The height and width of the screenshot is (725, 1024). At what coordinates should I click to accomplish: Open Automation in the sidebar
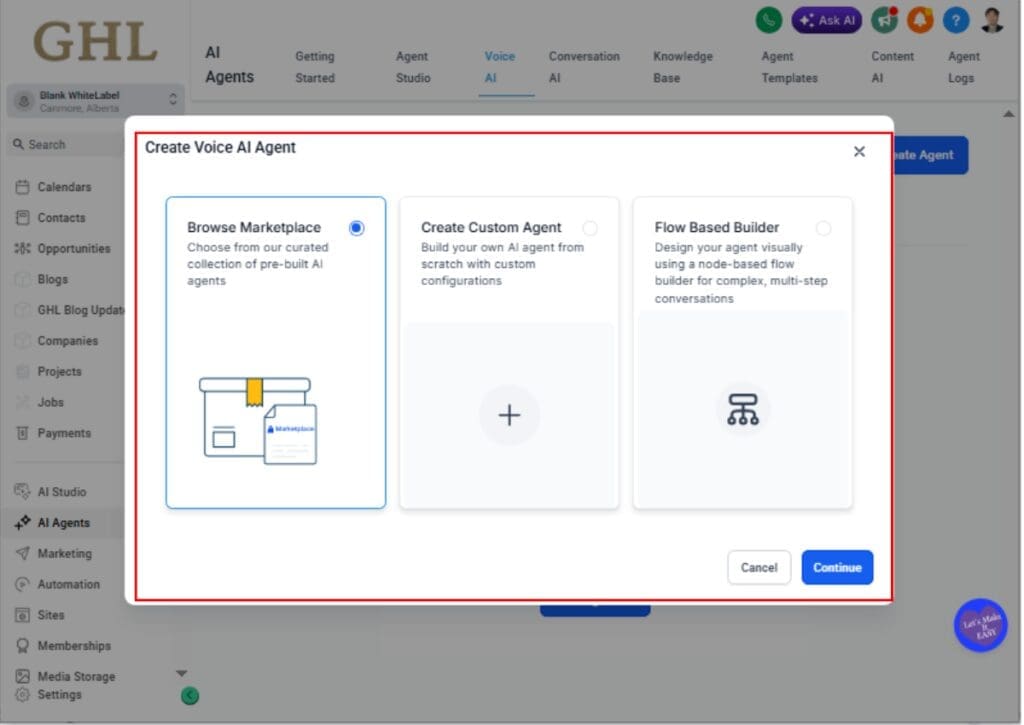tap(69, 584)
